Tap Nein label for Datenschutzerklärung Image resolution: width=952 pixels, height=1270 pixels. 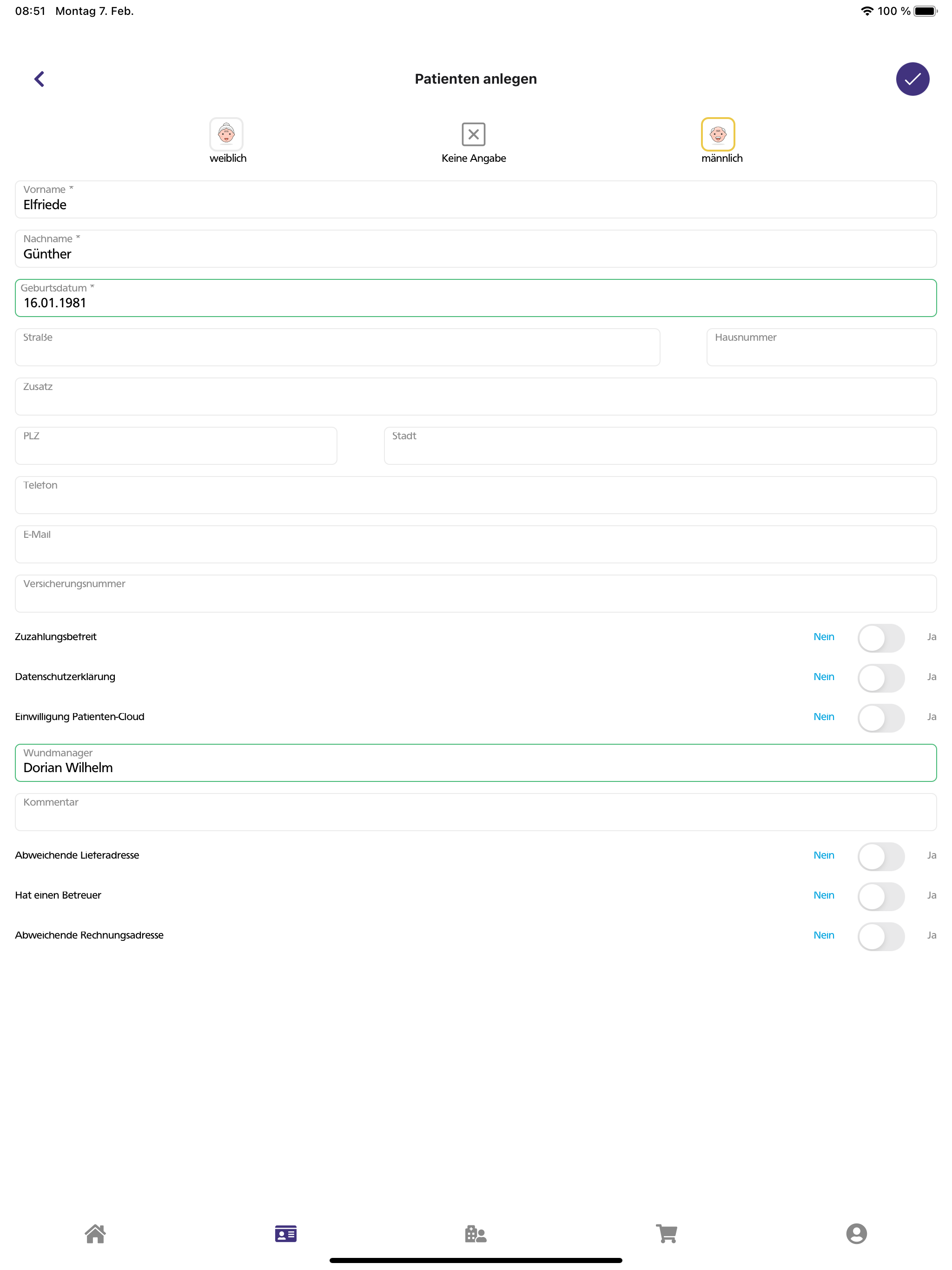[x=823, y=677]
